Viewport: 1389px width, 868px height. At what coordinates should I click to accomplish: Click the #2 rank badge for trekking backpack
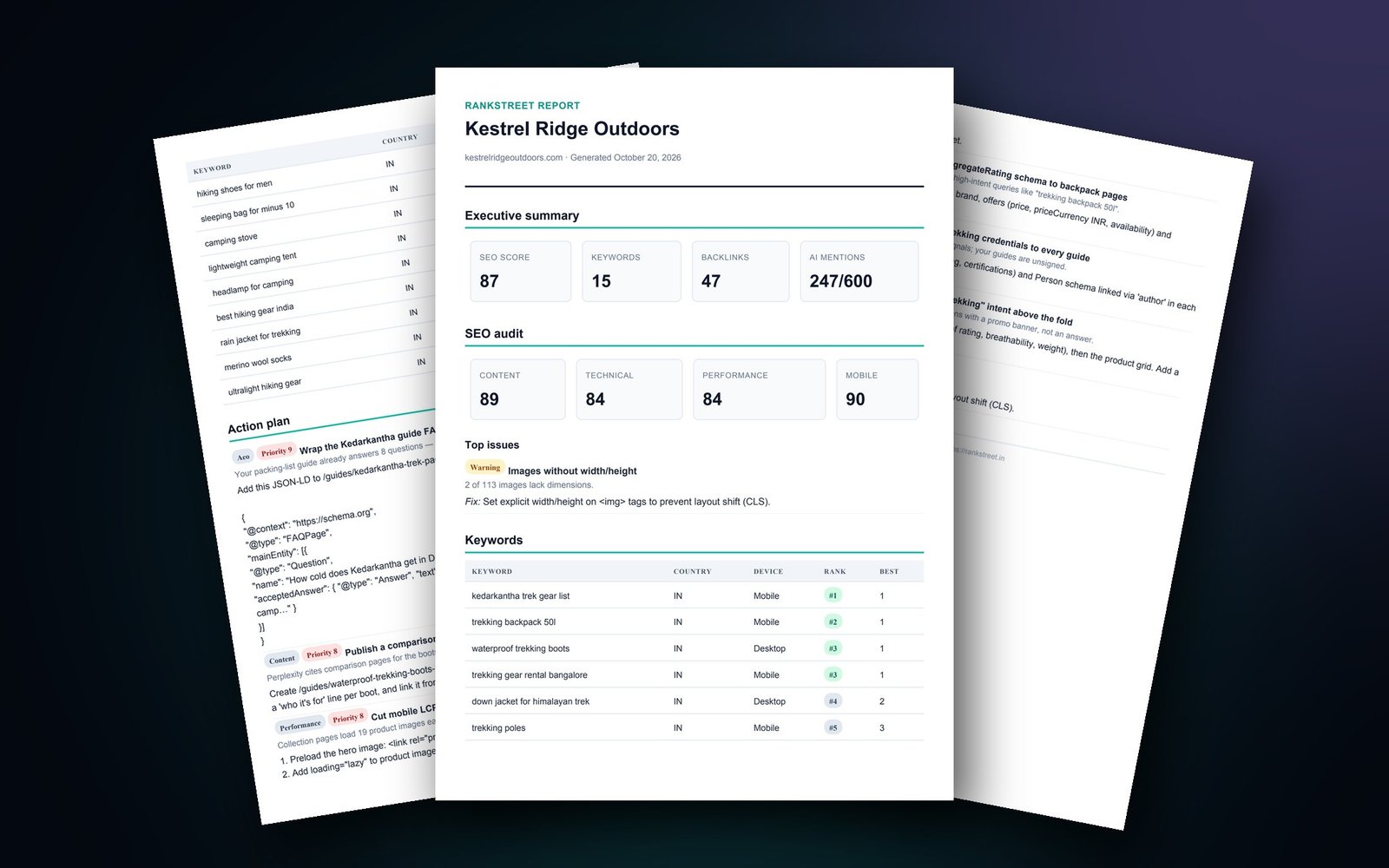pyautogui.click(x=833, y=622)
